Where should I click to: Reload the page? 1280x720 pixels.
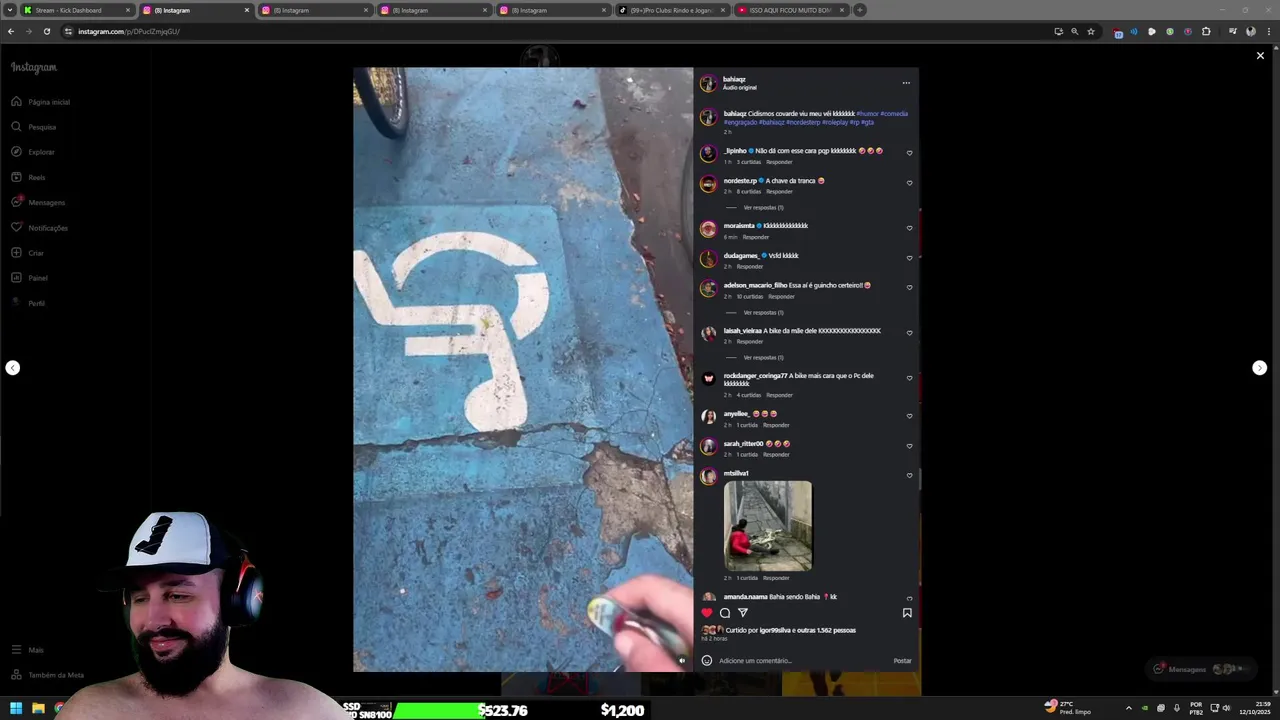click(x=46, y=31)
